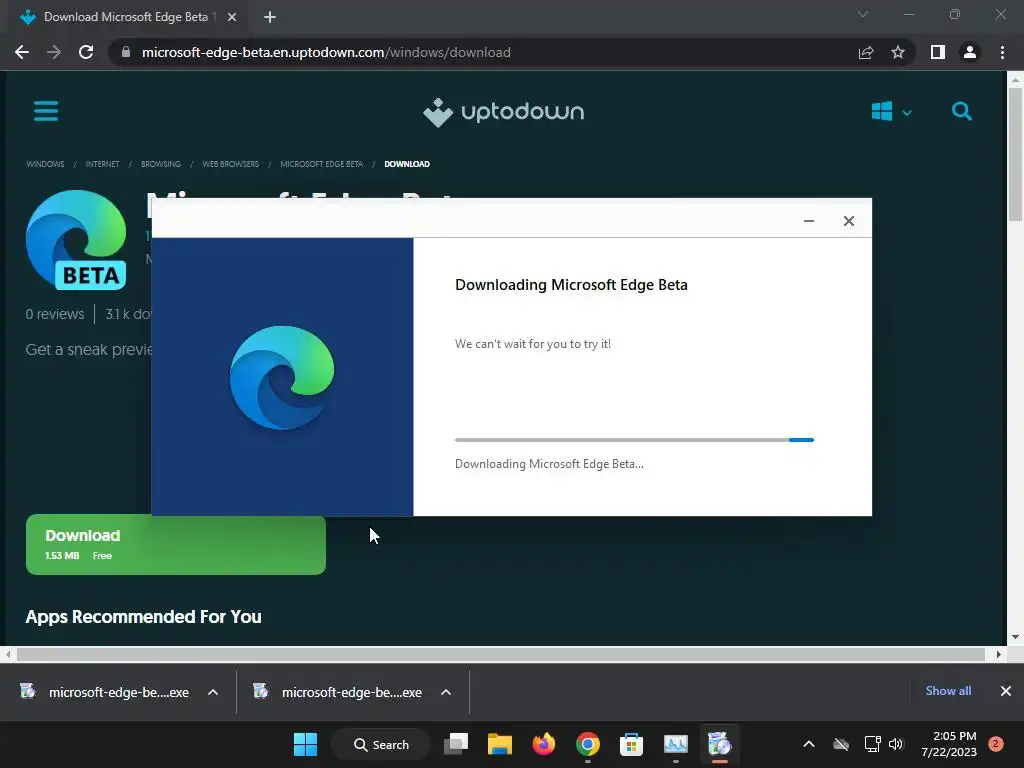
Task: Open the Uptodown hamburger menu
Action: point(46,111)
